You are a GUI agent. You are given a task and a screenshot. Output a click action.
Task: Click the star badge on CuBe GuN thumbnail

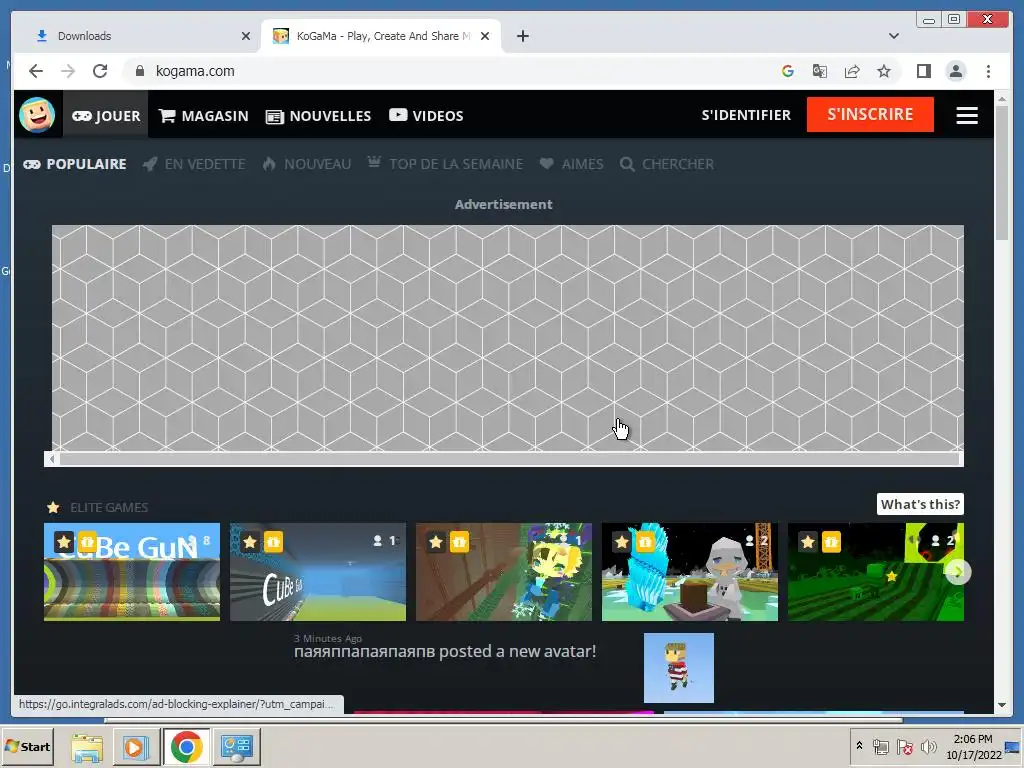64,541
